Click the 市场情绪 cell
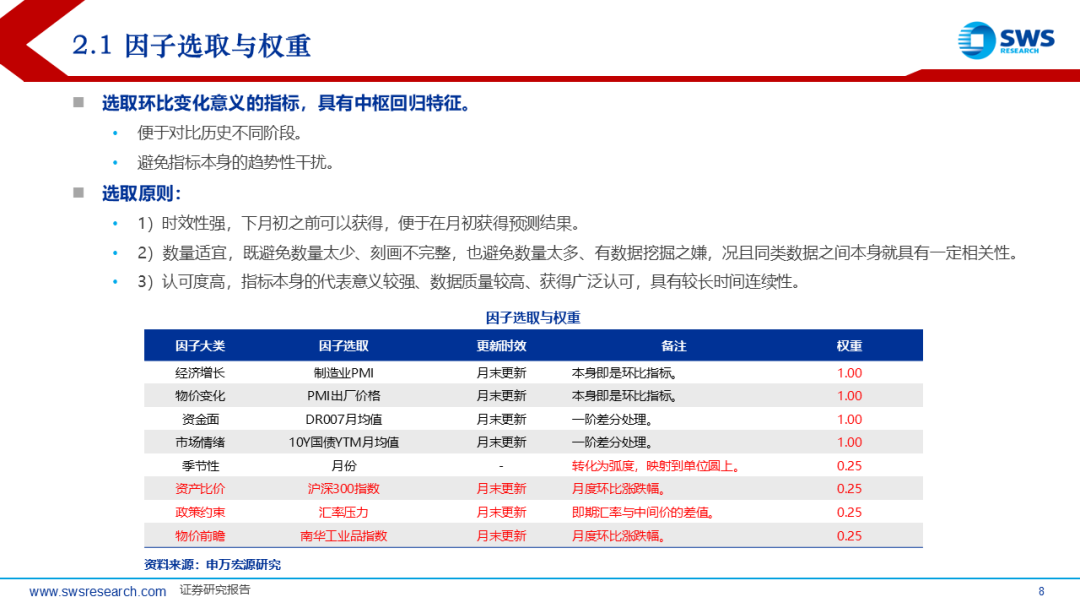This screenshot has width=1080, height=608. pyautogui.click(x=200, y=442)
